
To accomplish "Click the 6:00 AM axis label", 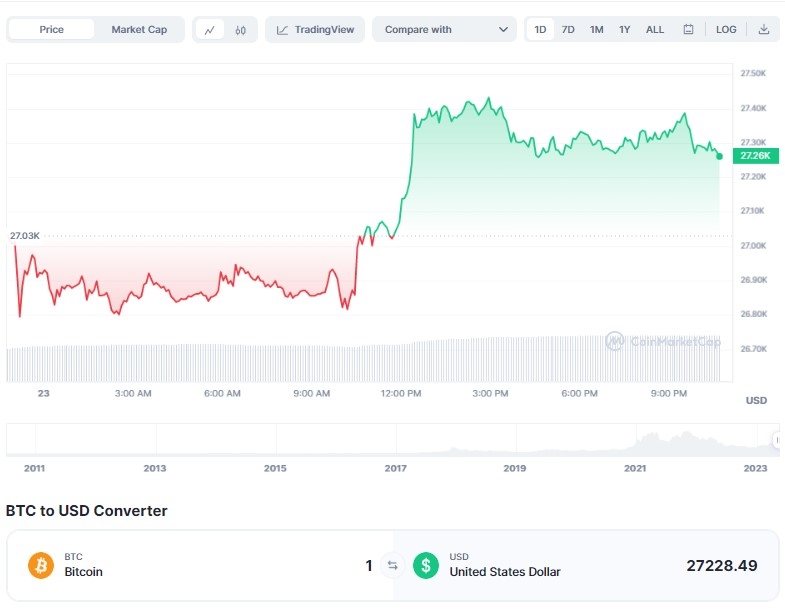I will tap(222, 394).
